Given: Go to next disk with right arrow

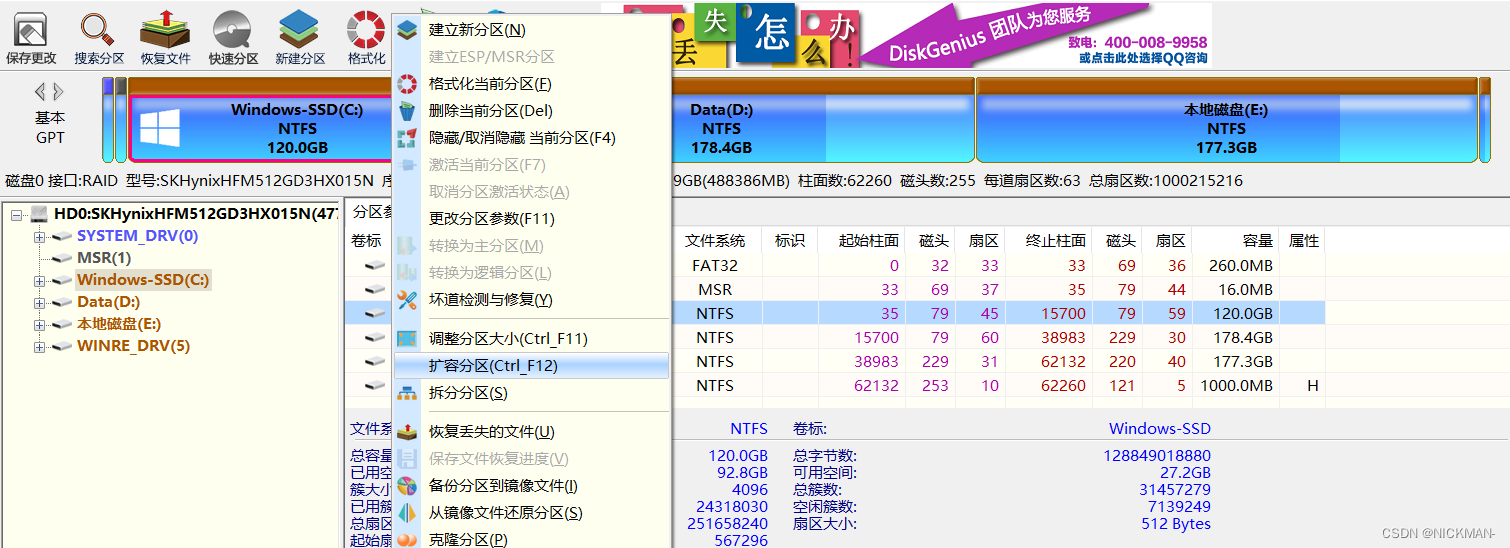Looking at the screenshot, I should click(58, 91).
